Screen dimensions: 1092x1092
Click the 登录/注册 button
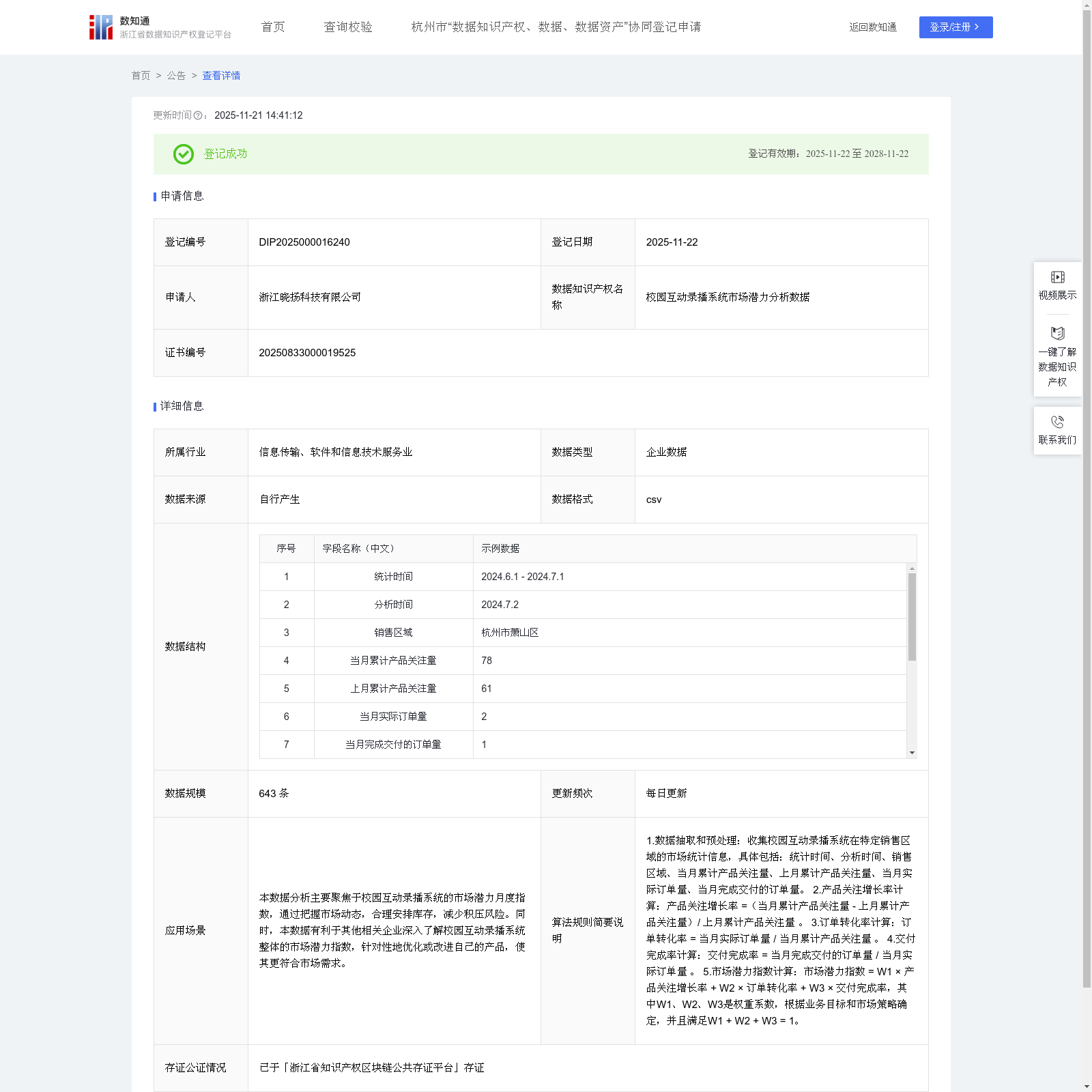(955, 27)
